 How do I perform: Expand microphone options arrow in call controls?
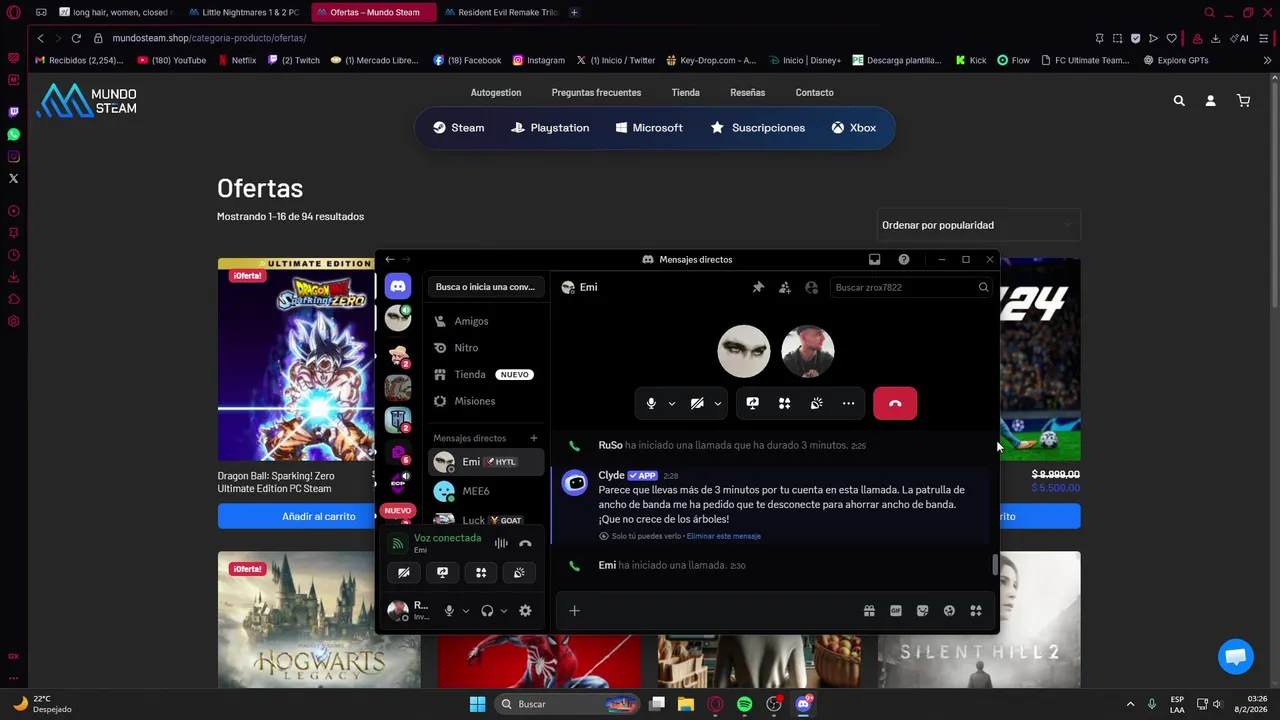click(672, 403)
